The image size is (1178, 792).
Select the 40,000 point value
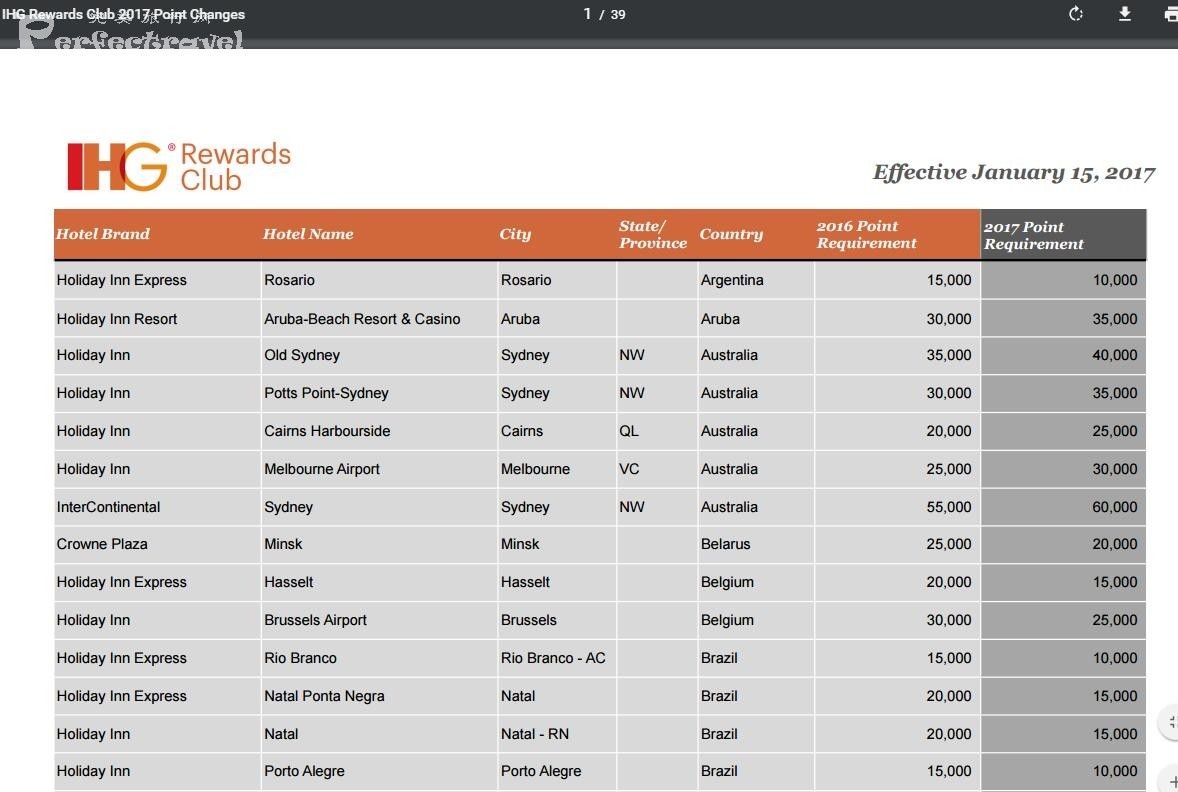pyautogui.click(x=1115, y=355)
